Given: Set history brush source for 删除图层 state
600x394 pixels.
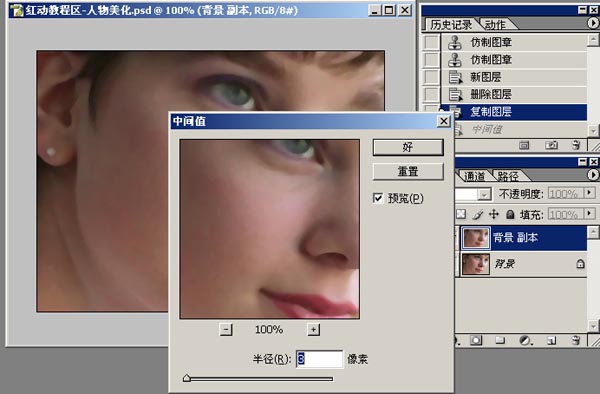Looking at the screenshot, I should [x=432, y=94].
